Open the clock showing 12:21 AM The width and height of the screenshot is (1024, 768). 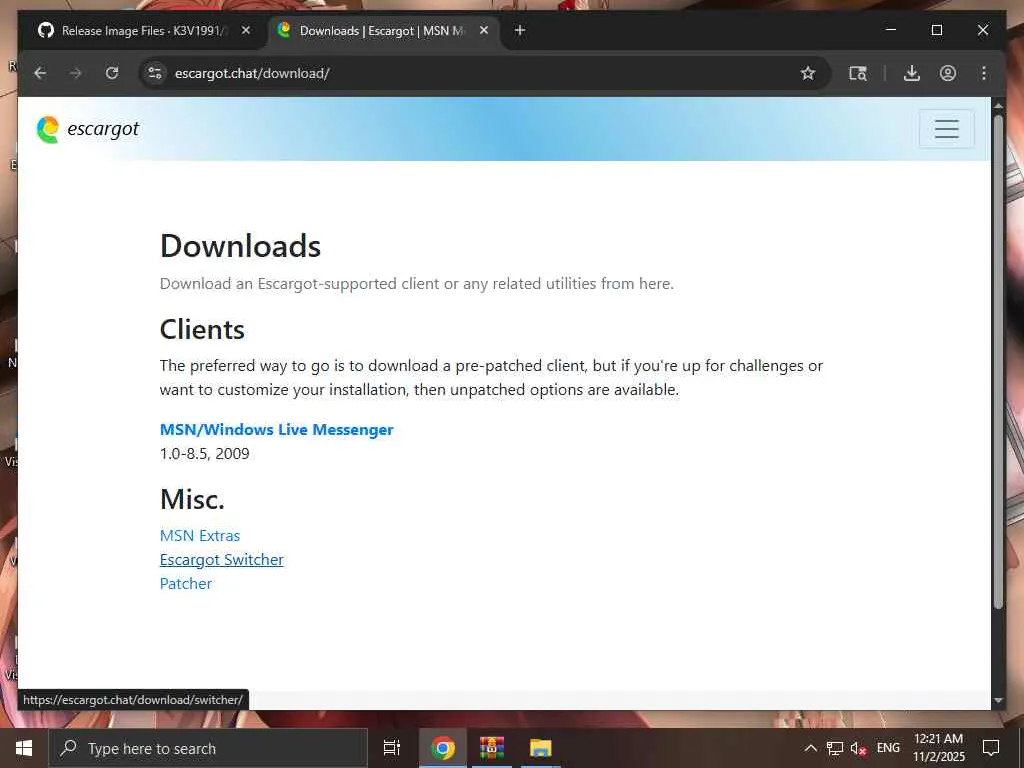tap(938, 748)
